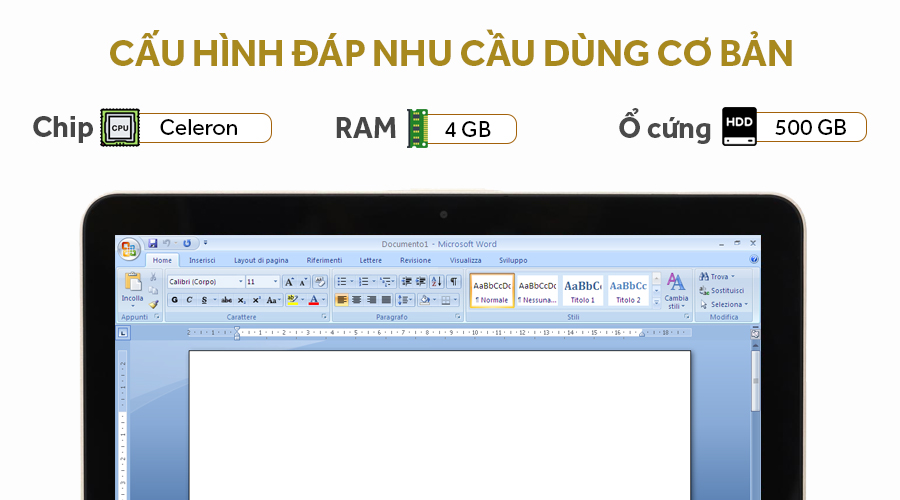The width and height of the screenshot is (900, 500).
Task: Open the Riferimenti tab
Action: click(x=324, y=260)
